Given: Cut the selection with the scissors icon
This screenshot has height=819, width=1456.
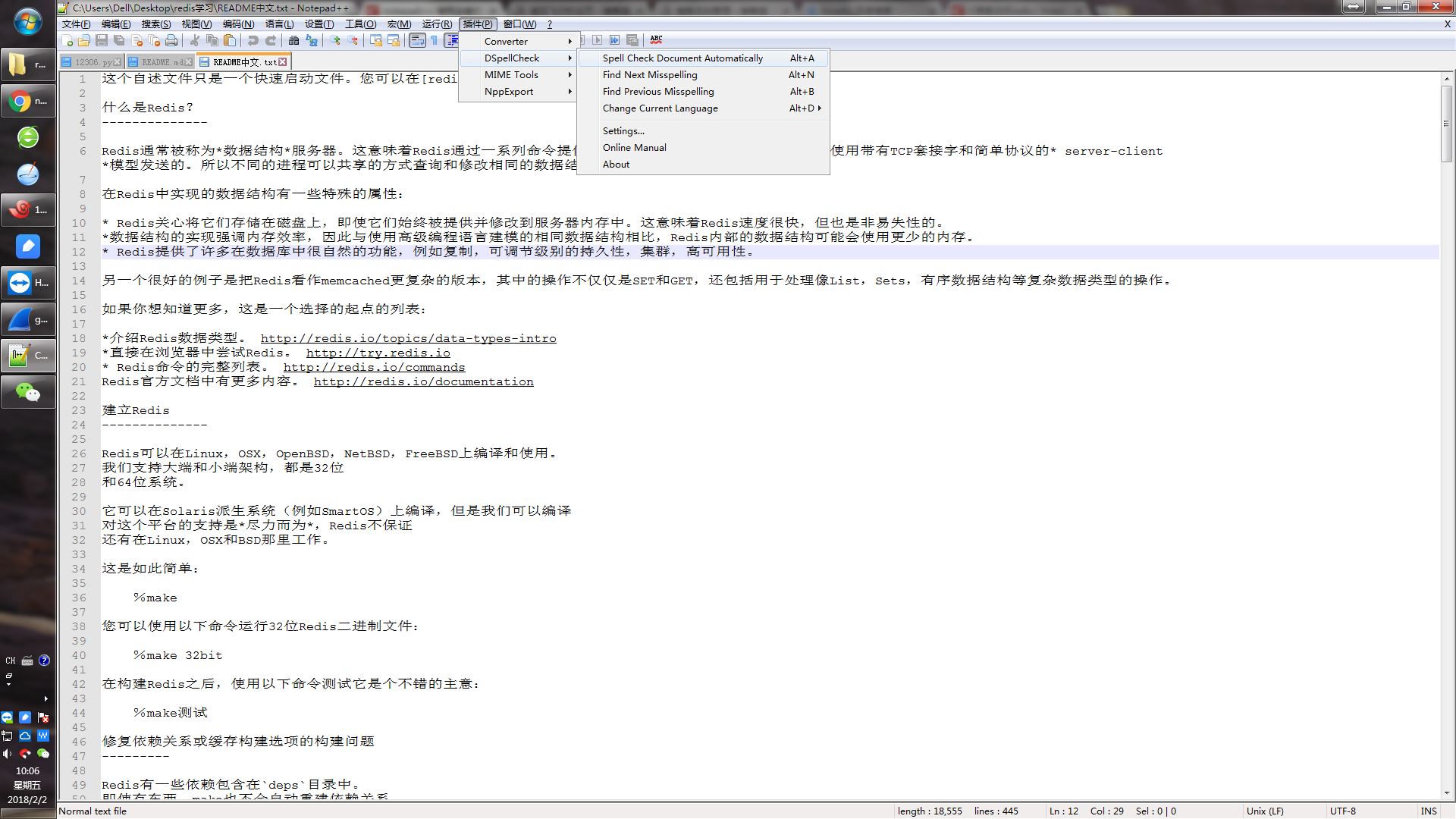Looking at the screenshot, I should (195, 40).
